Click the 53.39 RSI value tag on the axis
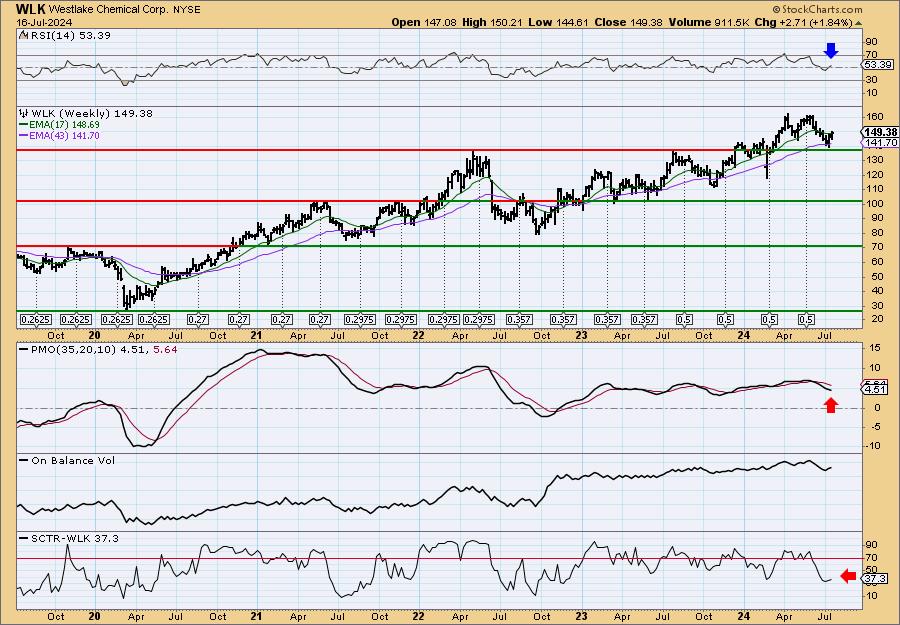 (878, 65)
